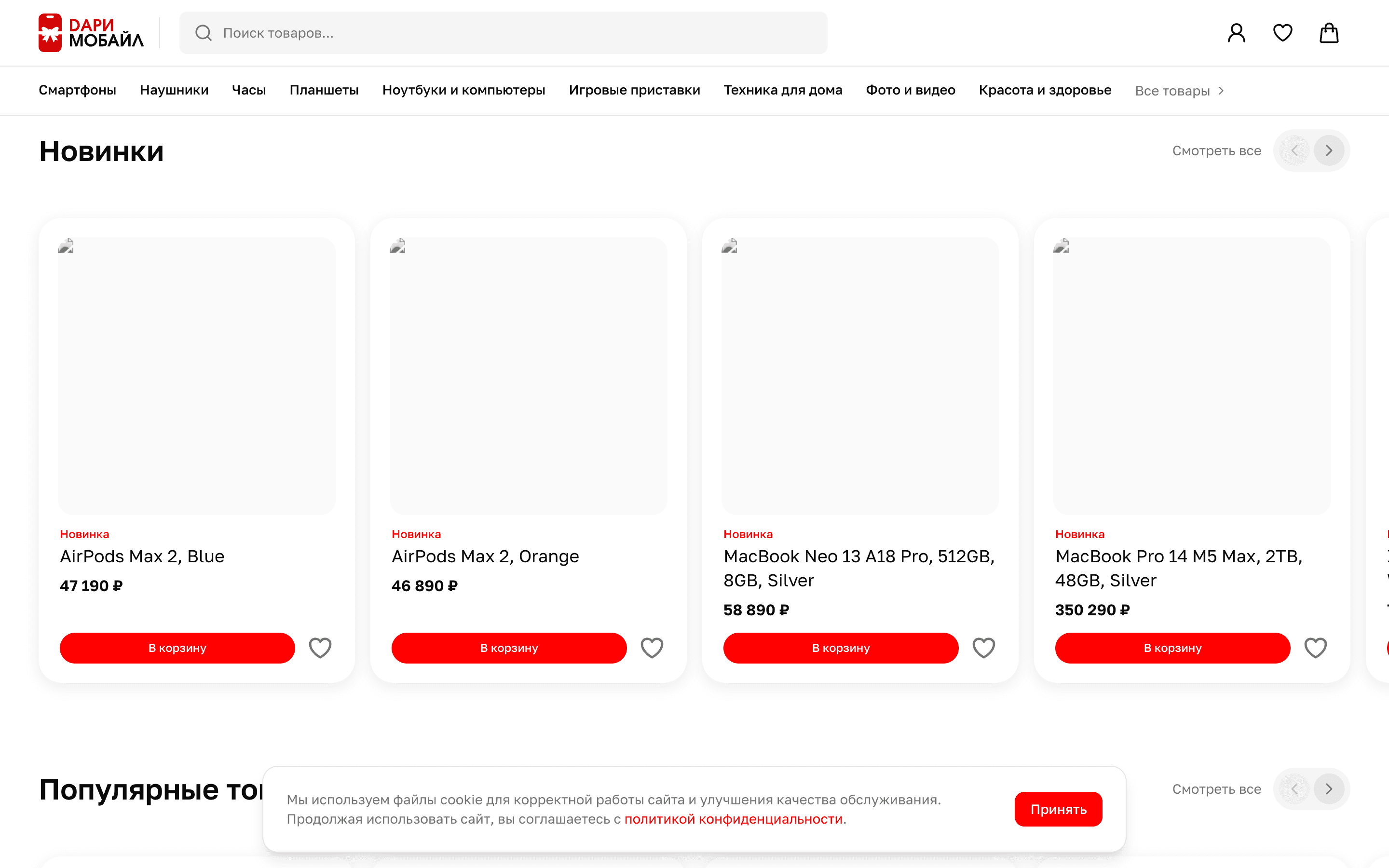Image resolution: width=1389 pixels, height=868 pixels.
Task: Open the Смартфоны category
Action: point(78,90)
